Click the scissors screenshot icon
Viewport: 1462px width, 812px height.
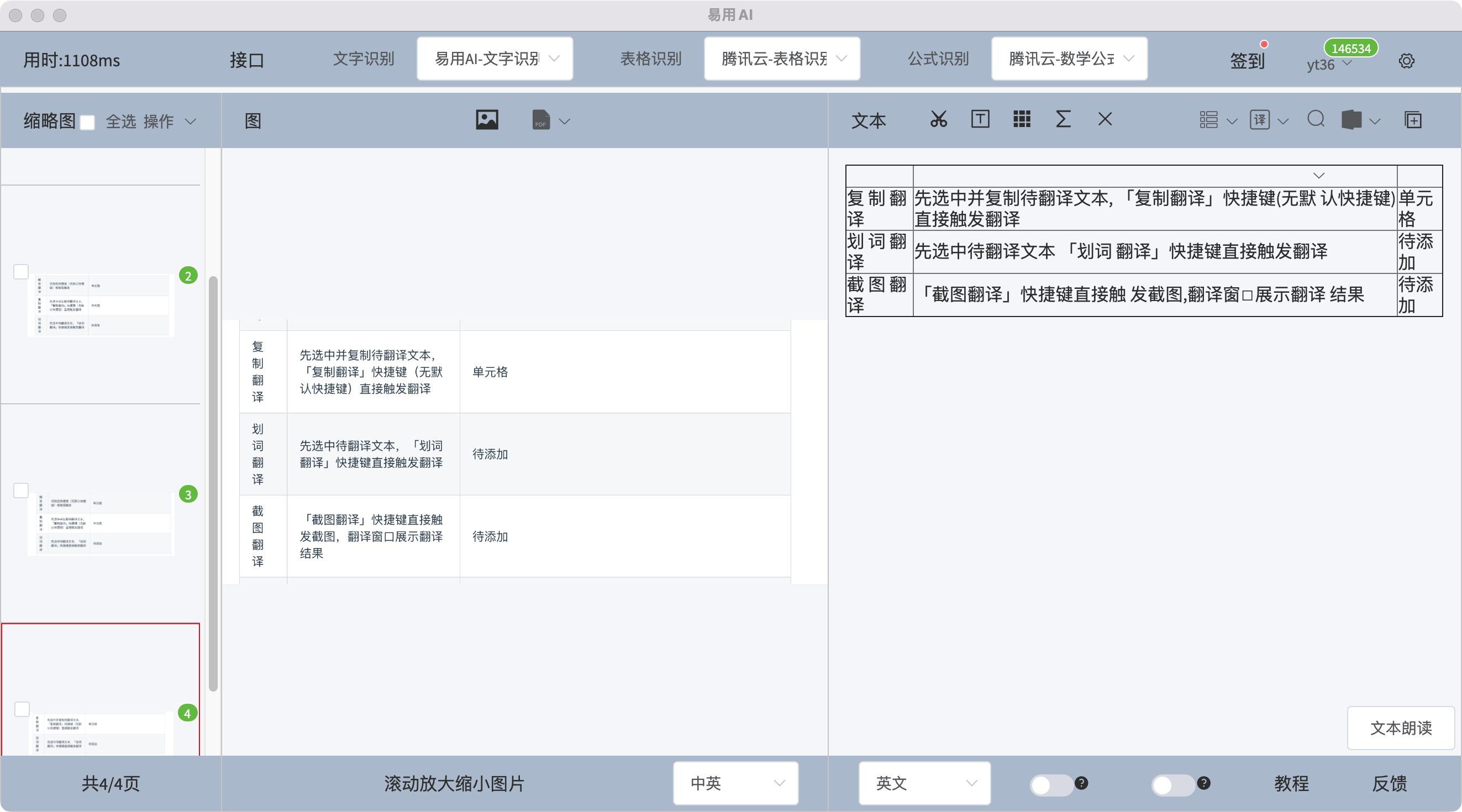point(938,119)
